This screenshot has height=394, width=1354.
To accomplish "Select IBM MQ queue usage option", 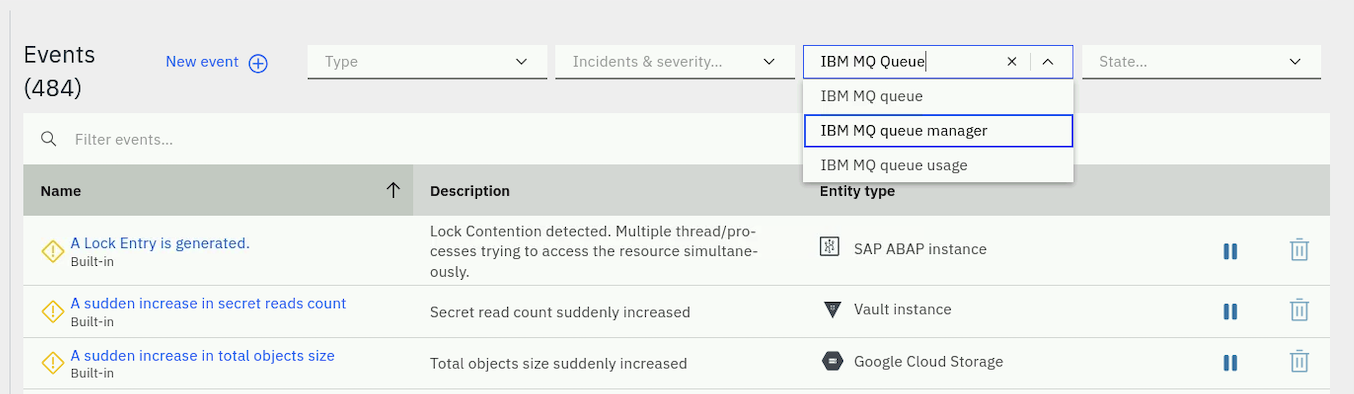I will click(938, 165).
